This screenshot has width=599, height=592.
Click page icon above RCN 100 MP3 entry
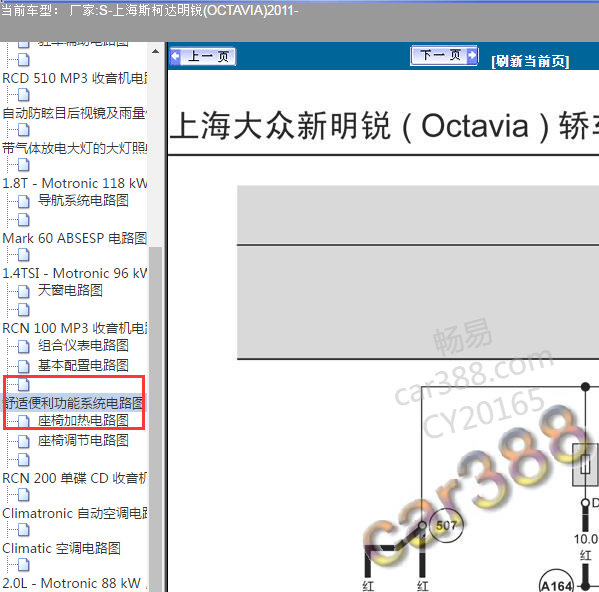click(24, 310)
